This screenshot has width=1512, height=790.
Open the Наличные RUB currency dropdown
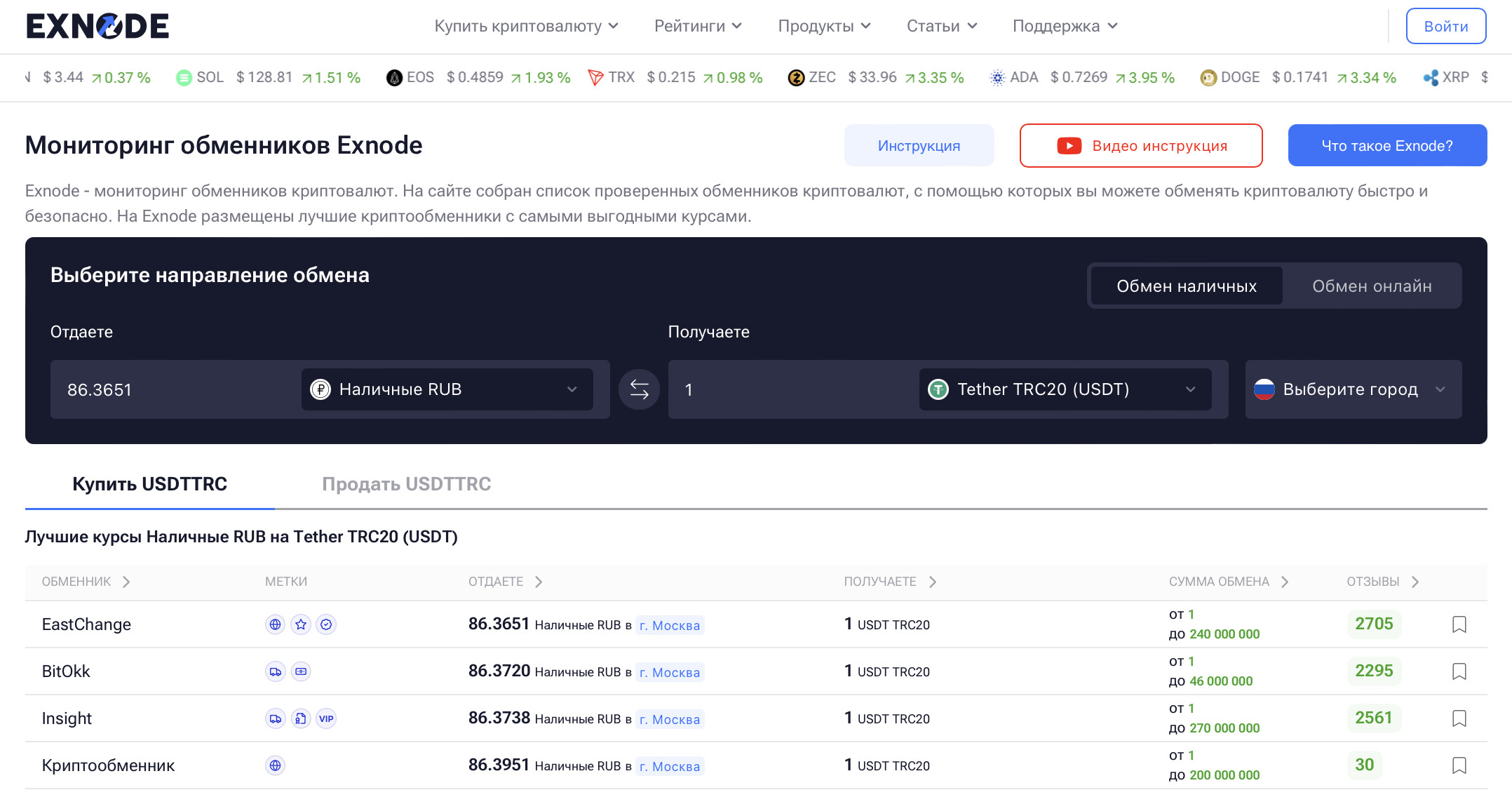point(447,389)
